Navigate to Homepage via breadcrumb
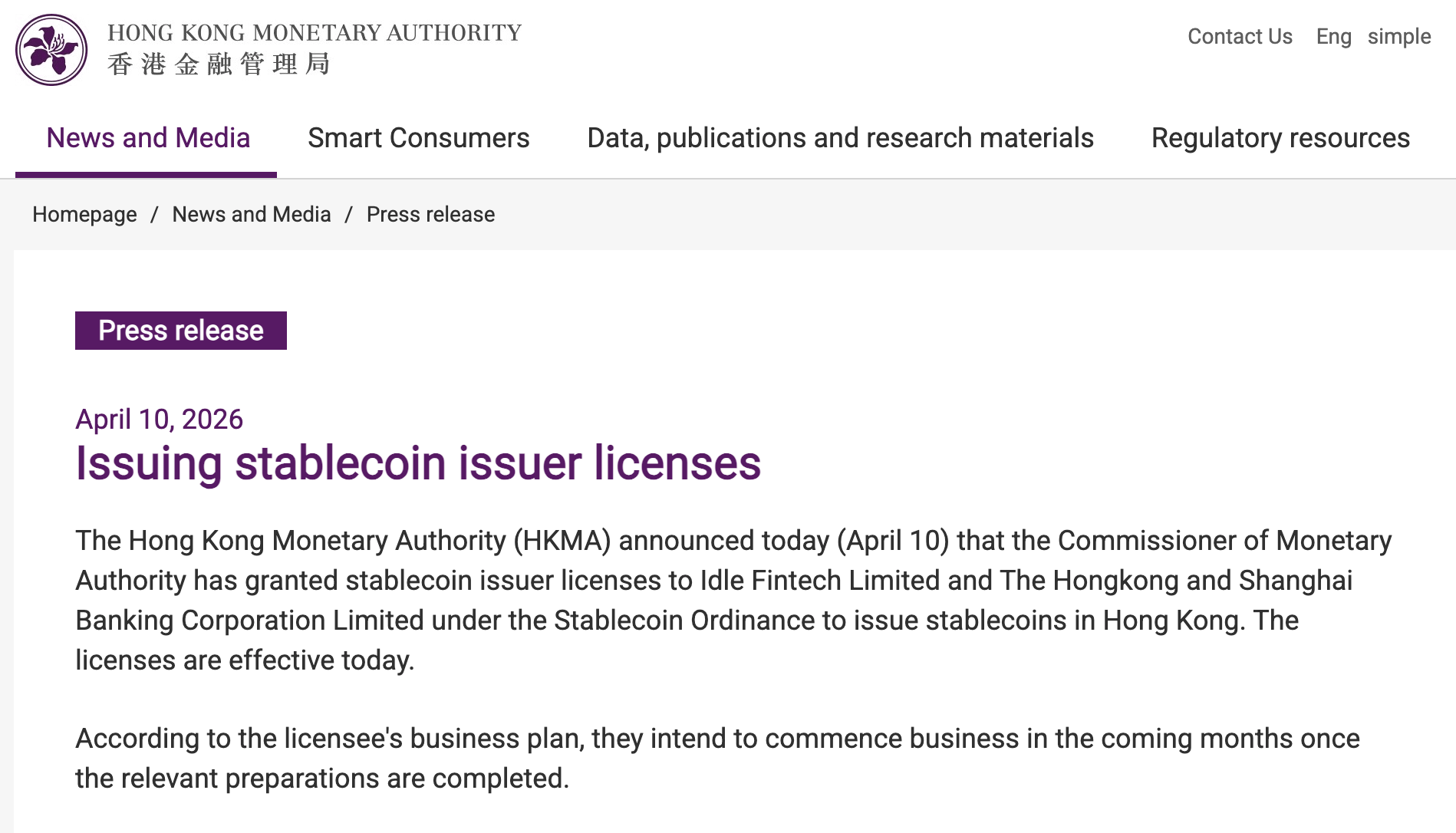The width and height of the screenshot is (1456, 833). click(84, 215)
